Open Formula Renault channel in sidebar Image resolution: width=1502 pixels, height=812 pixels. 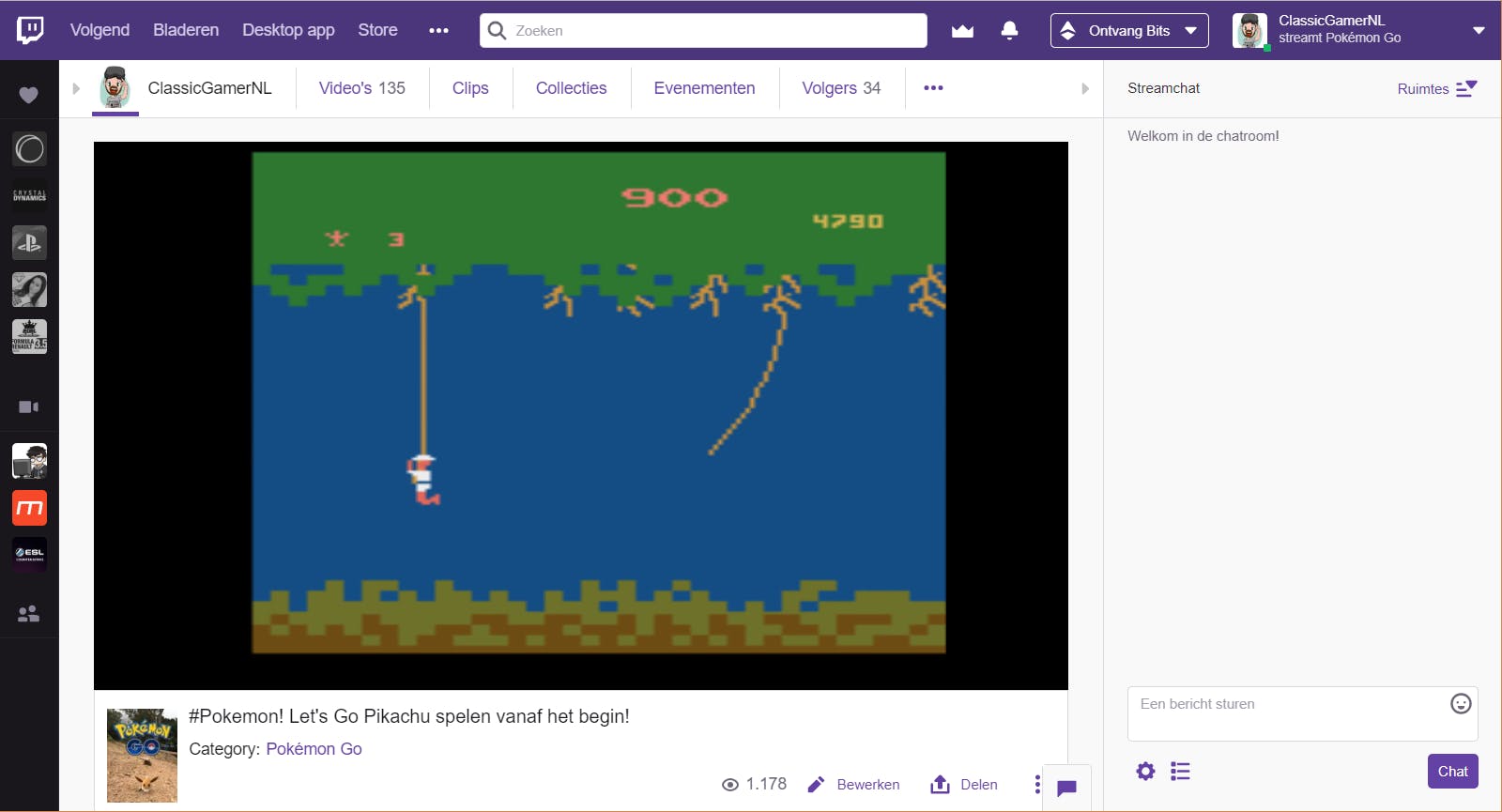click(x=29, y=336)
